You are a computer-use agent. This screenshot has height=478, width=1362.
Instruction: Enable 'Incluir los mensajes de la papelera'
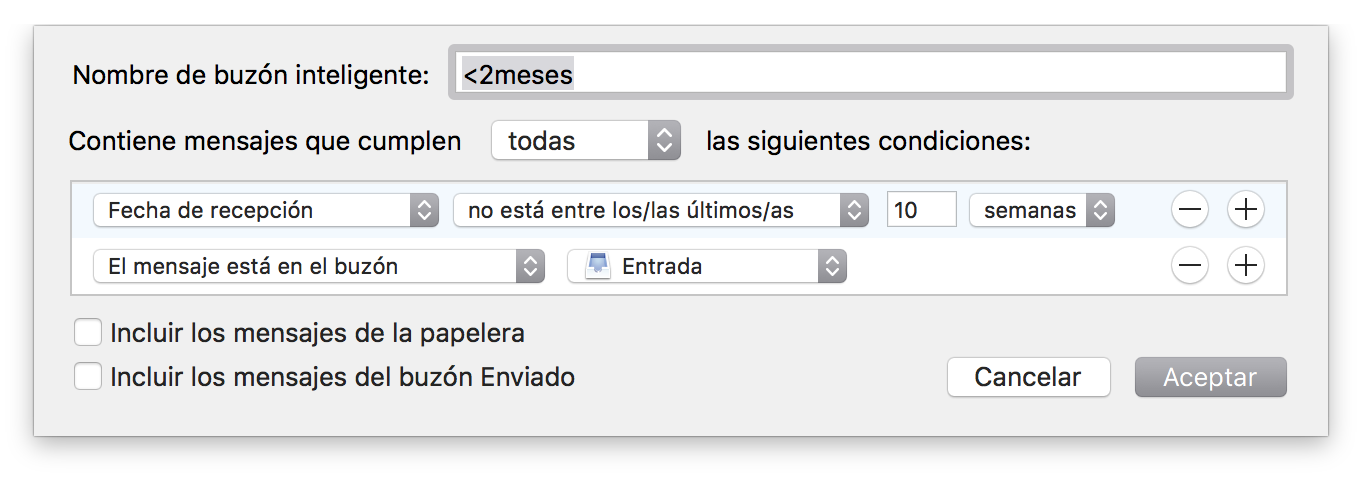(x=88, y=332)
